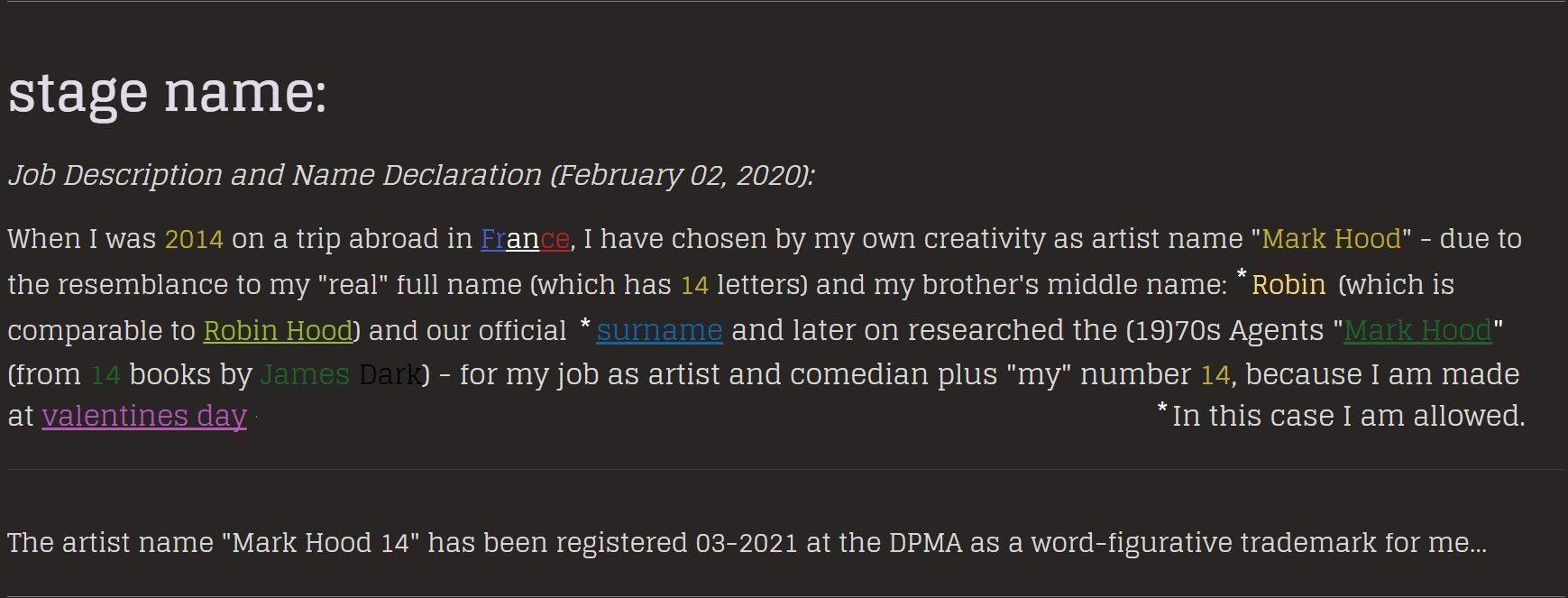Click the asterisk before the surname link
The image size is (1568, 598).
point(585,325)
